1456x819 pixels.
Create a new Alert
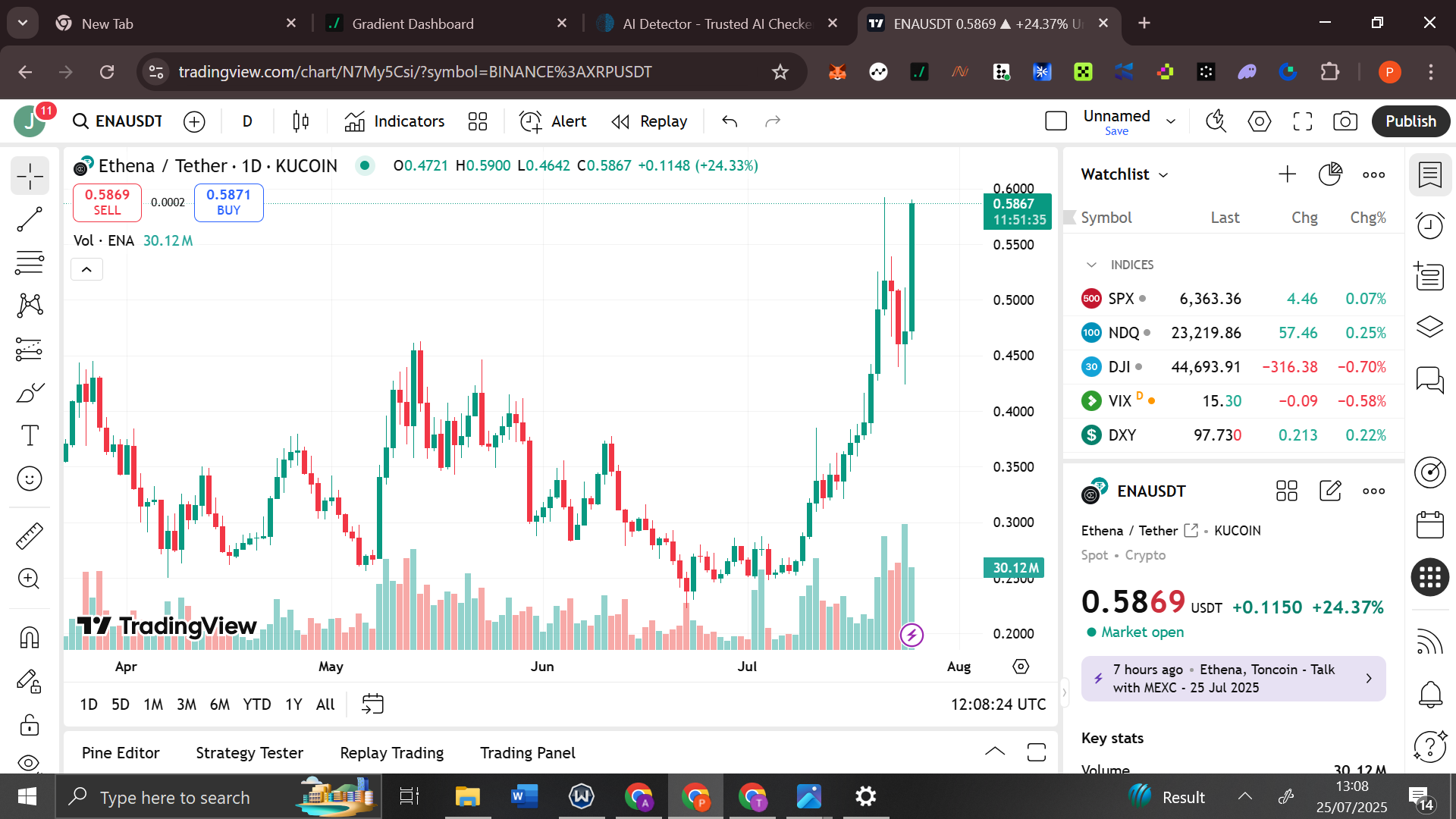coord(553,121)
